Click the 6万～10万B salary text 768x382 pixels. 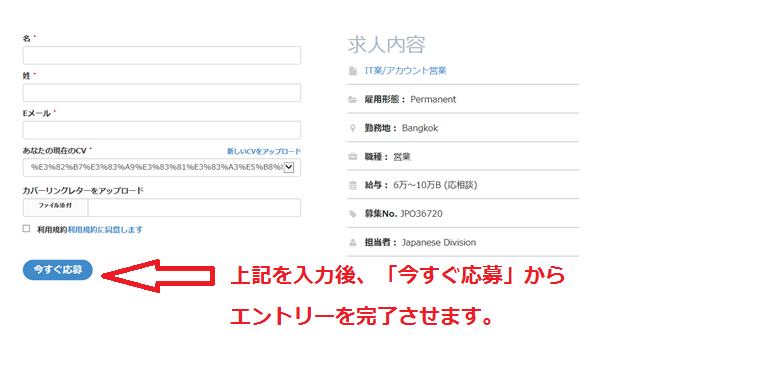[x=435, y=186]
